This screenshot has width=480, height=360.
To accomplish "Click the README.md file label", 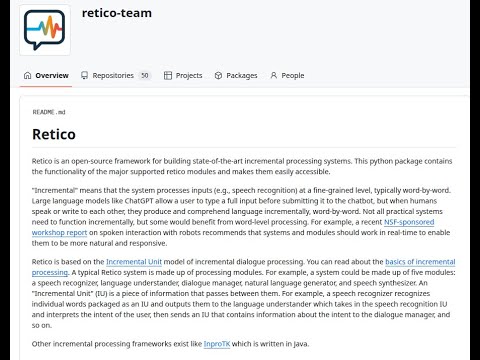I will coord(49,112).
